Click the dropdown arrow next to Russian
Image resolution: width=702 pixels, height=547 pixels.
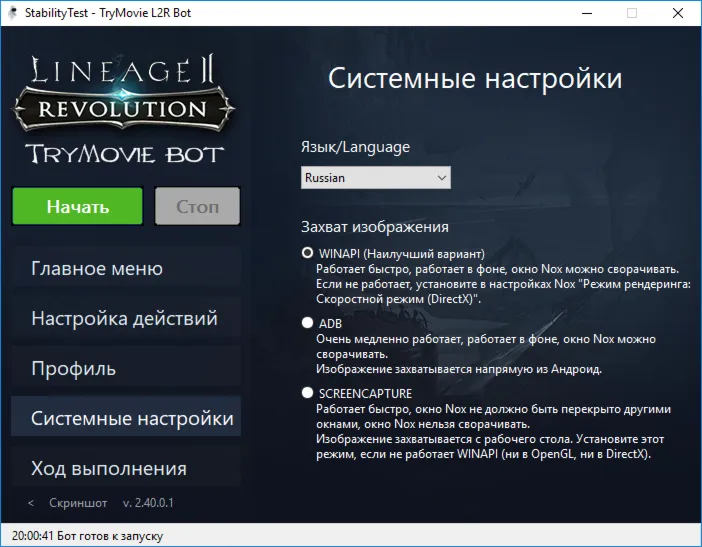click(x=442, y=178)
